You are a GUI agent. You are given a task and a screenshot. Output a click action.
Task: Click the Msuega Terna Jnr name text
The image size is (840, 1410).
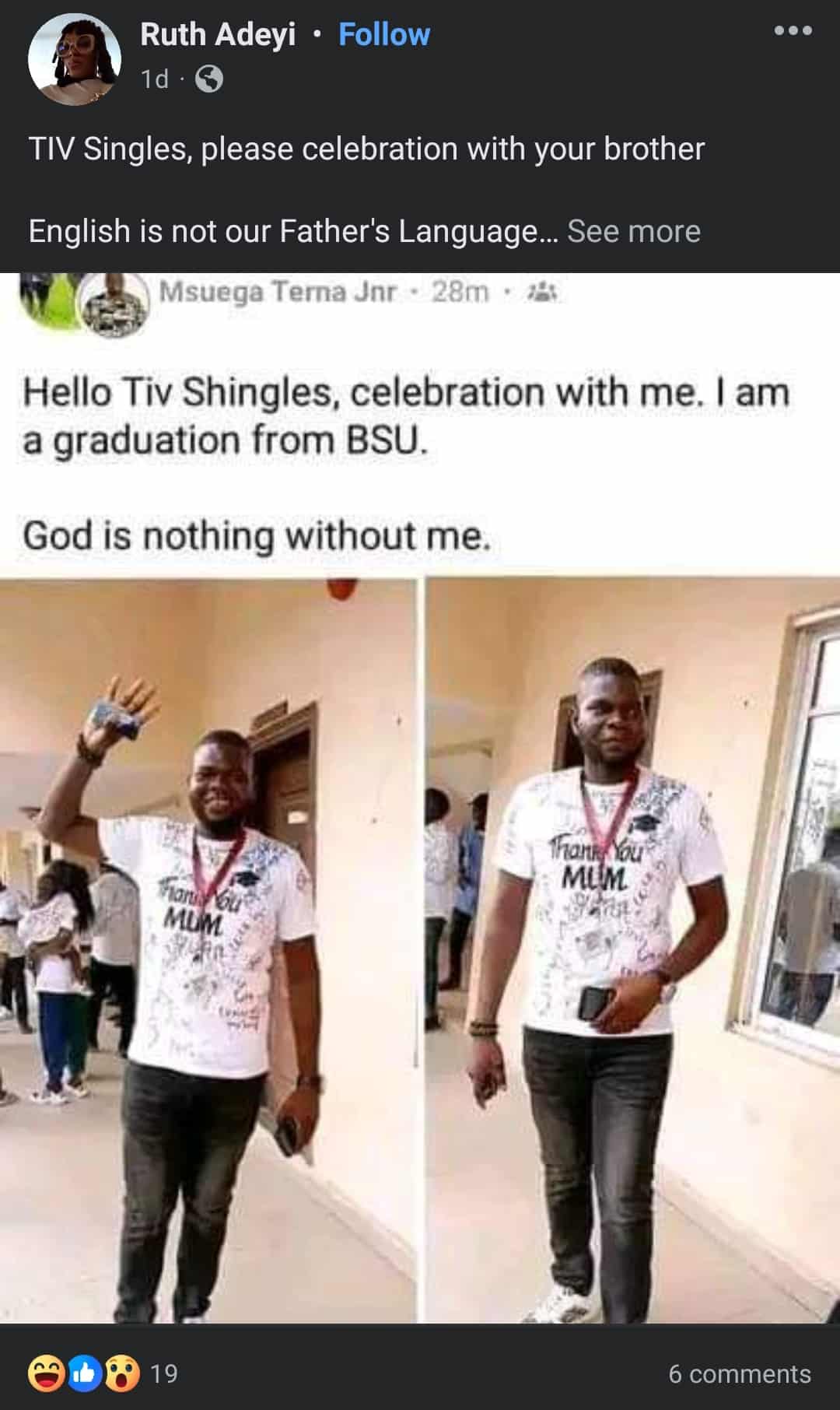coord(278,293)
